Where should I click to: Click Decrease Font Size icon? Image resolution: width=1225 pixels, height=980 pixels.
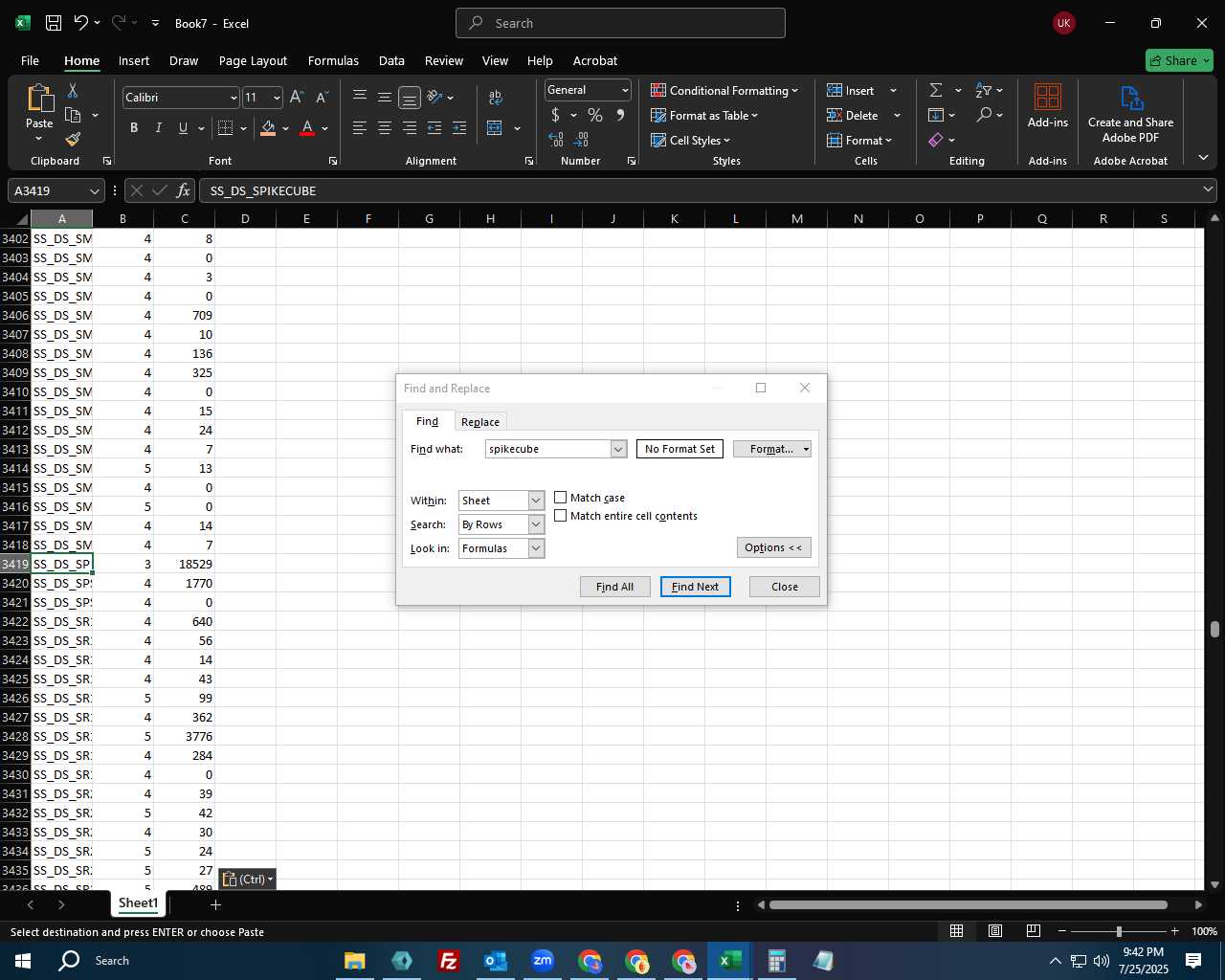(322, 98)
